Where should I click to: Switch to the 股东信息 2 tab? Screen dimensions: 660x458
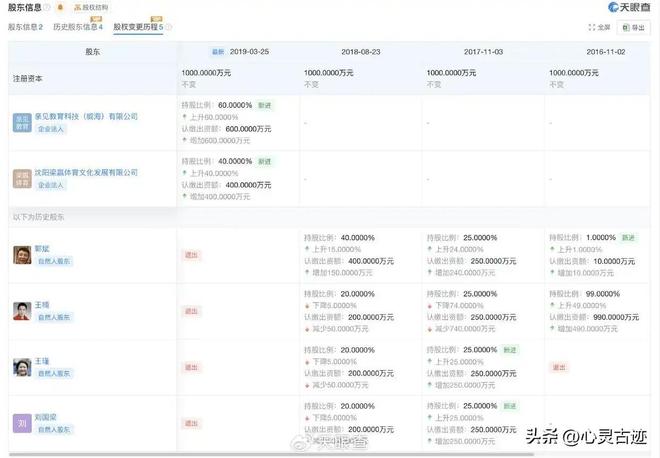pos(25,27)
